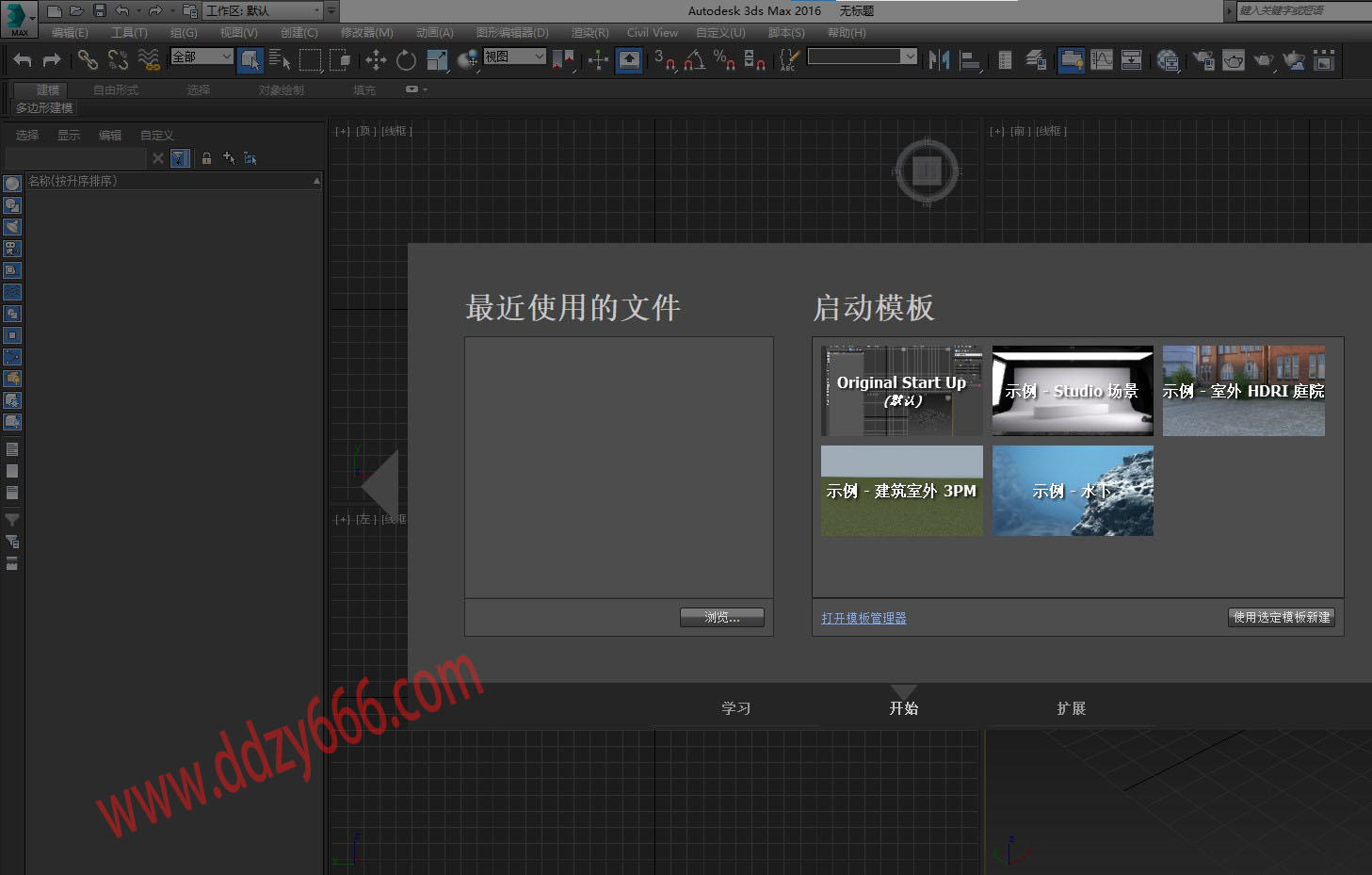Select the Select and Move tool
The height and width of the screenshot is (875, 1372).
pyautogui.click(x=376, y=60)
